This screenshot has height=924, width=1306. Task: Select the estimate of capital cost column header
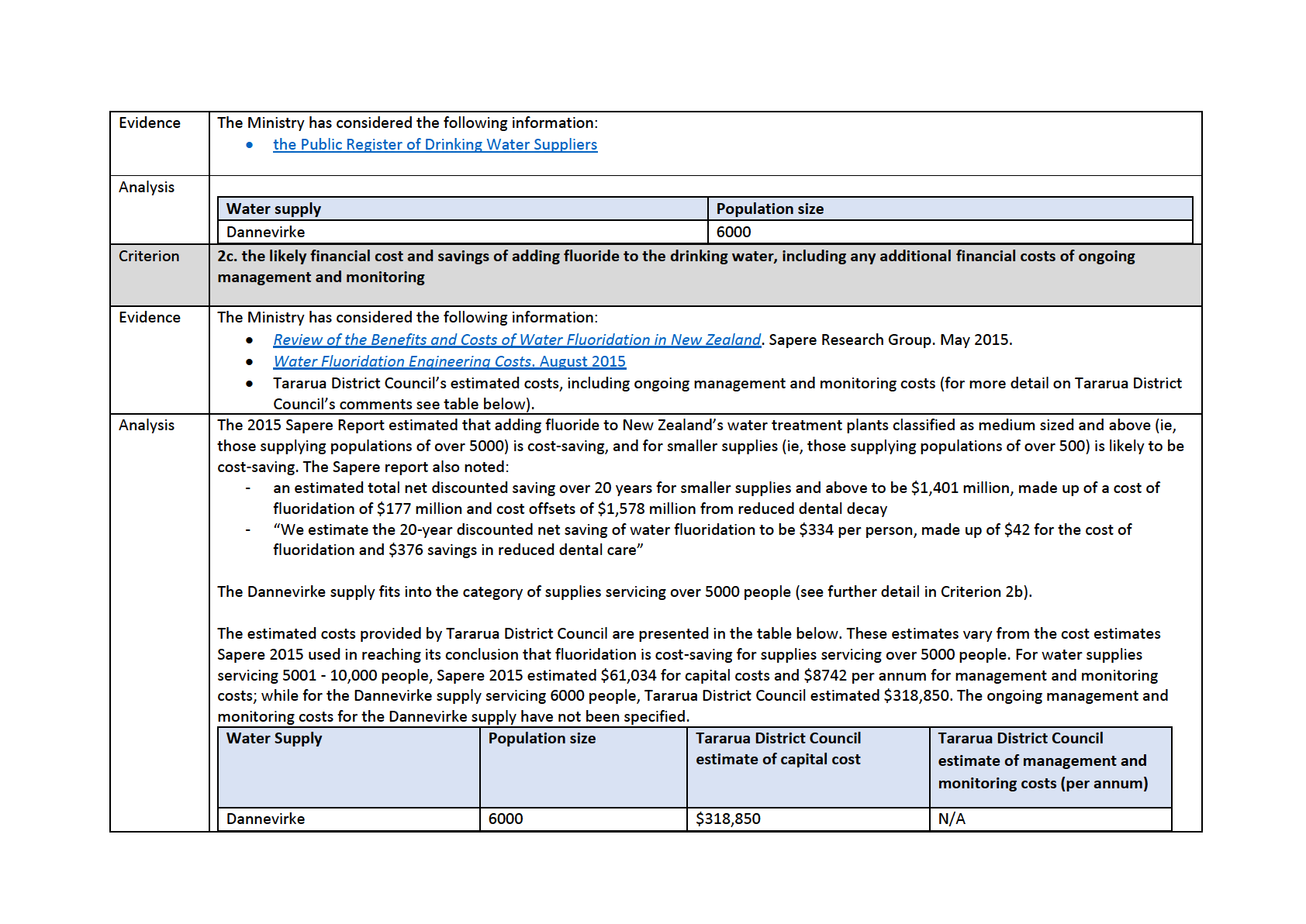pos(778,749)
